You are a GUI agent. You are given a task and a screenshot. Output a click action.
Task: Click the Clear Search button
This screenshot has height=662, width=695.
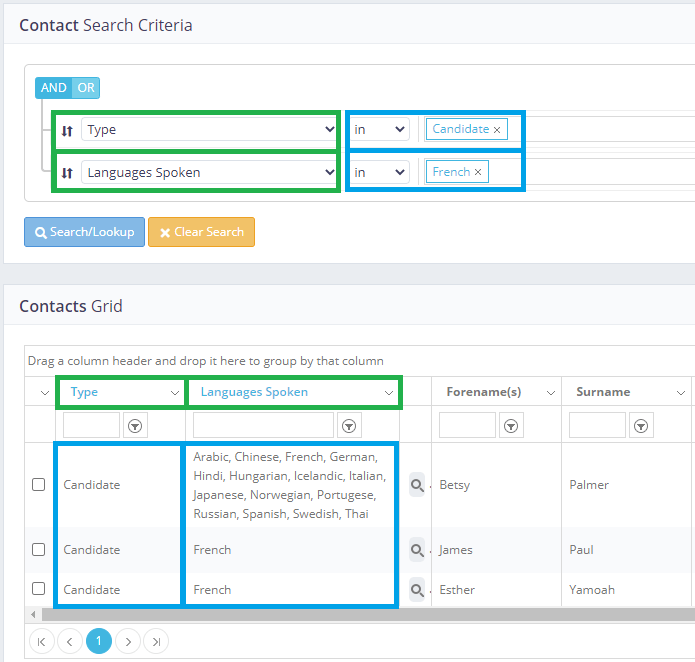click(x=201, y=232)
